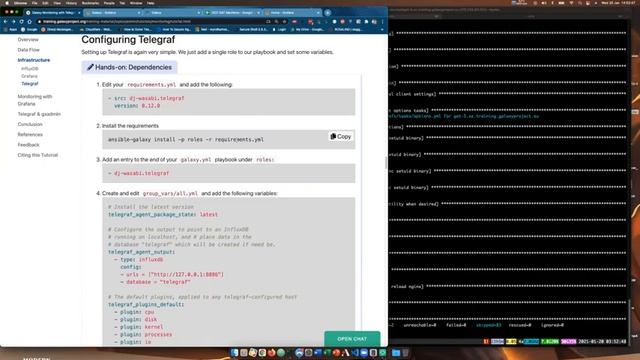Go to Feedback in sidebar

coord(28,145)
